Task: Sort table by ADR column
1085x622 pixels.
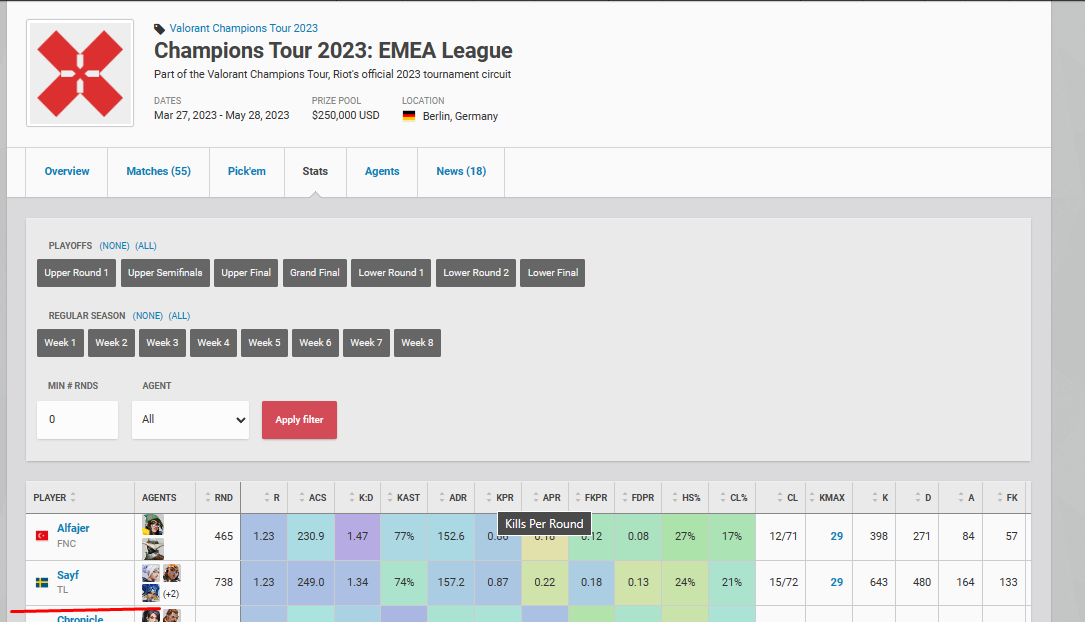Action: [453, 497]
